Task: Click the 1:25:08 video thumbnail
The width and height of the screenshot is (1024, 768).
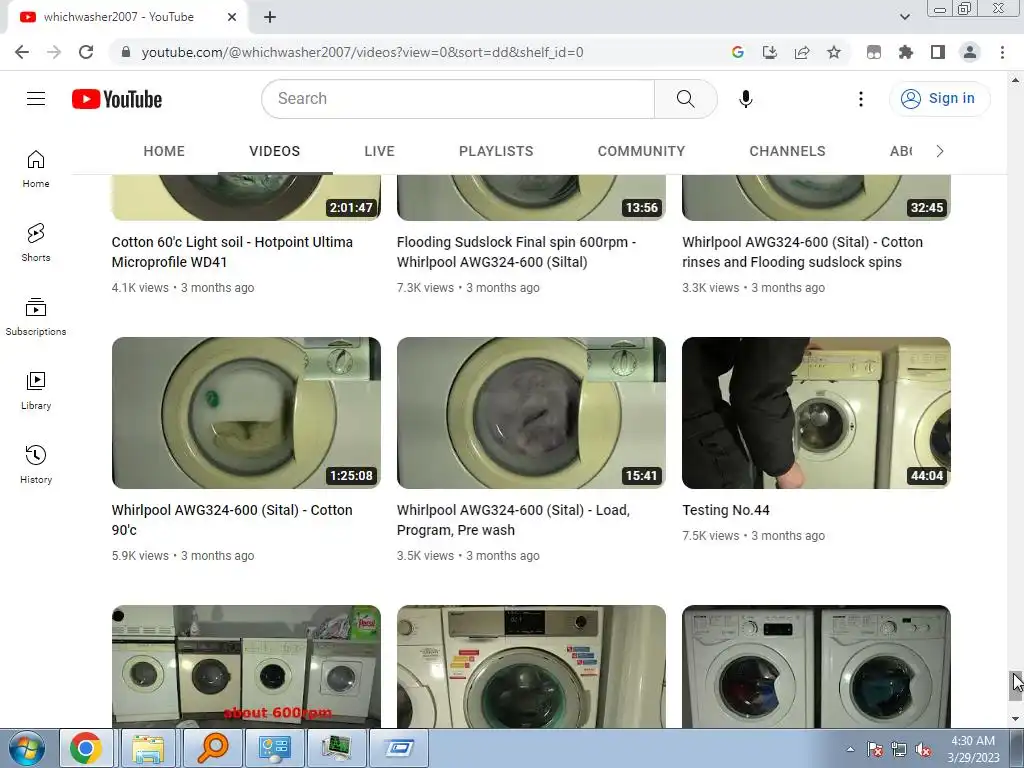Action: (x=246, y=413)
